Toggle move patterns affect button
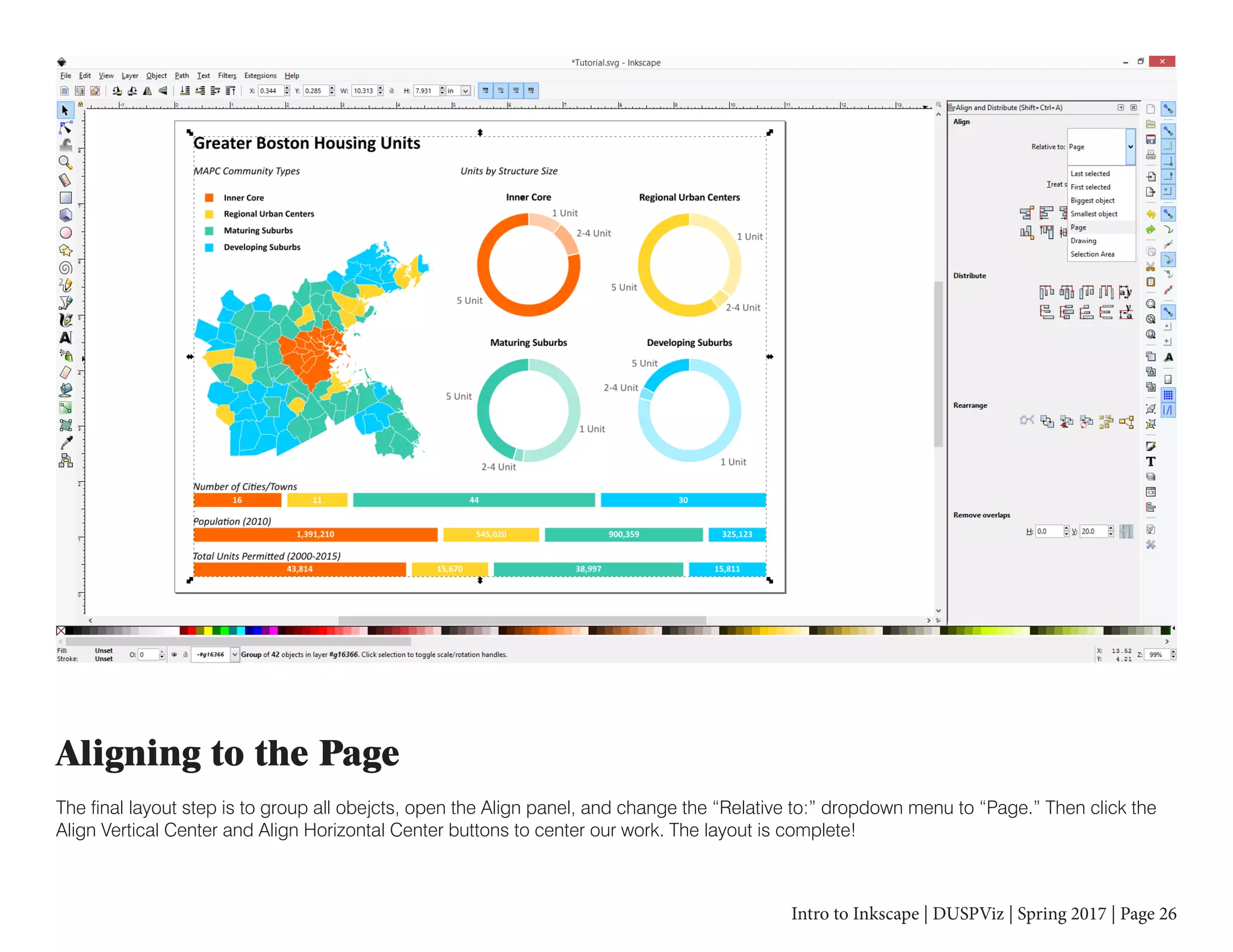Image resolution: width=1233 pixels, height=952 pixels. (531, 91)
